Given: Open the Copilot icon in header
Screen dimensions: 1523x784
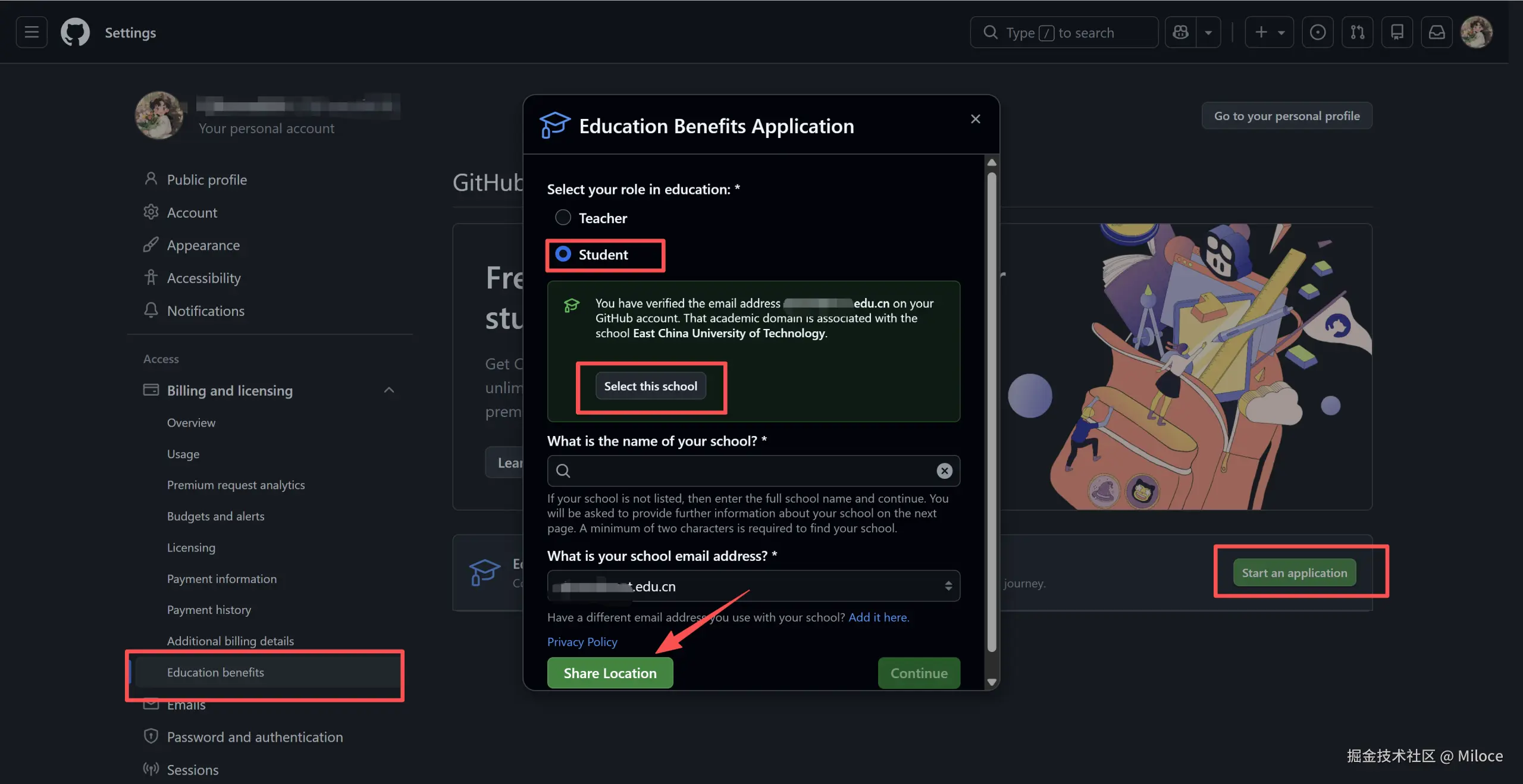Looking at the screenshot, I should click(x=1180, y=32).
